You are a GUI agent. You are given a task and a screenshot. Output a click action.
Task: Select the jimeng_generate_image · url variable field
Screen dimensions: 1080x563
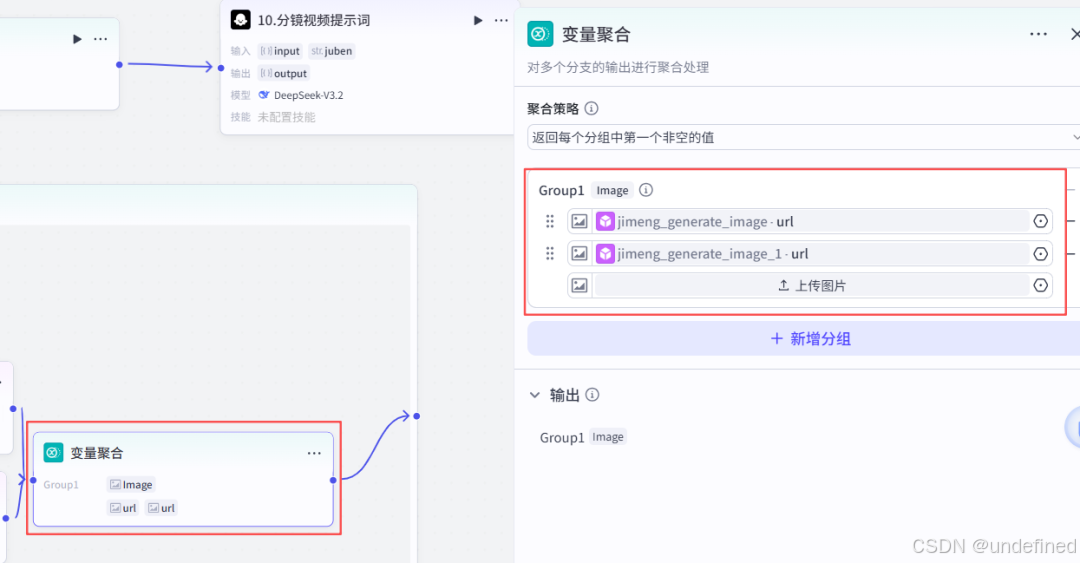pos(811,221)
